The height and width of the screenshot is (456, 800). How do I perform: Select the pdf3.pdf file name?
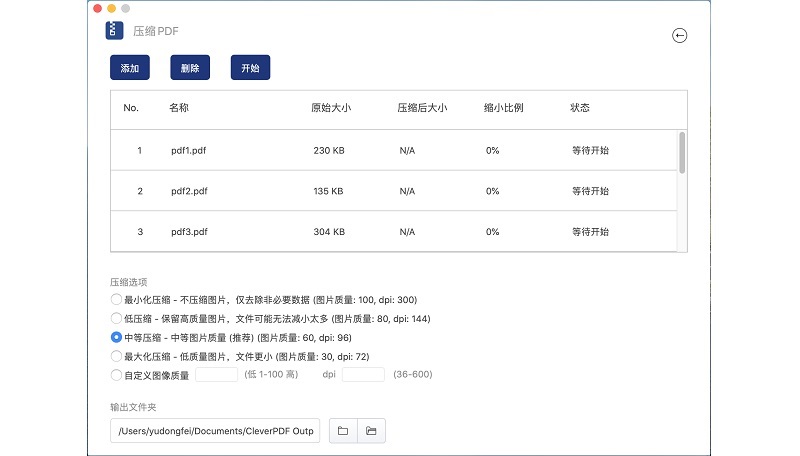[189, 232]
